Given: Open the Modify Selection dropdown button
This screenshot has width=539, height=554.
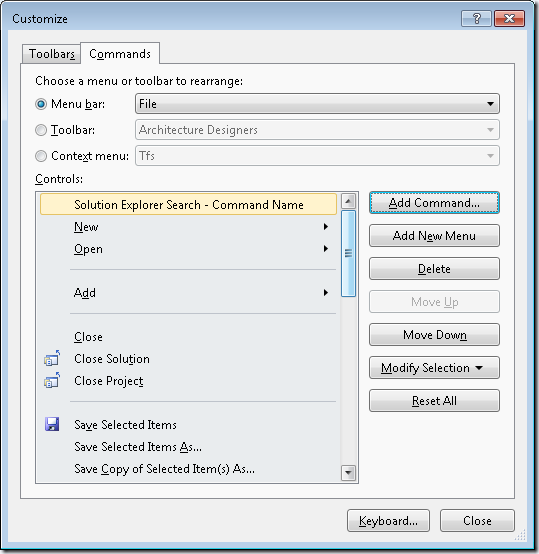Looking at the screenshot, I should 434,368.
